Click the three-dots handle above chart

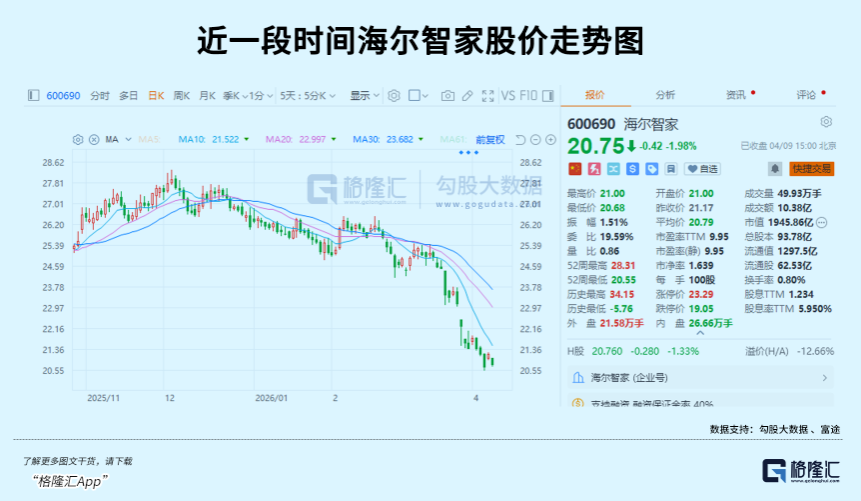(x=468, y=153)
